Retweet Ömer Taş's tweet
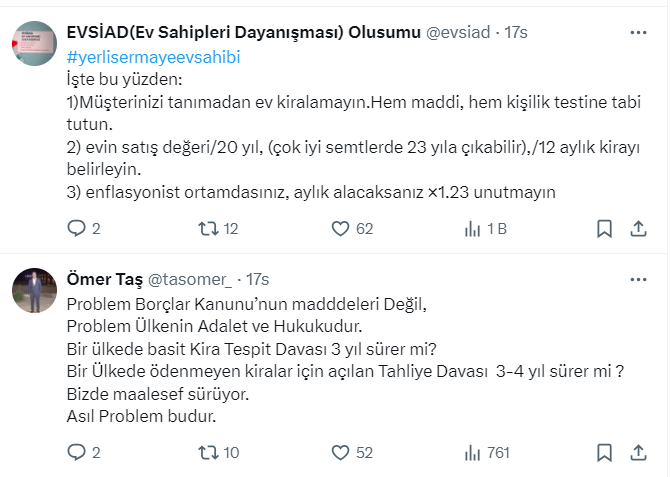 point(209,453)
